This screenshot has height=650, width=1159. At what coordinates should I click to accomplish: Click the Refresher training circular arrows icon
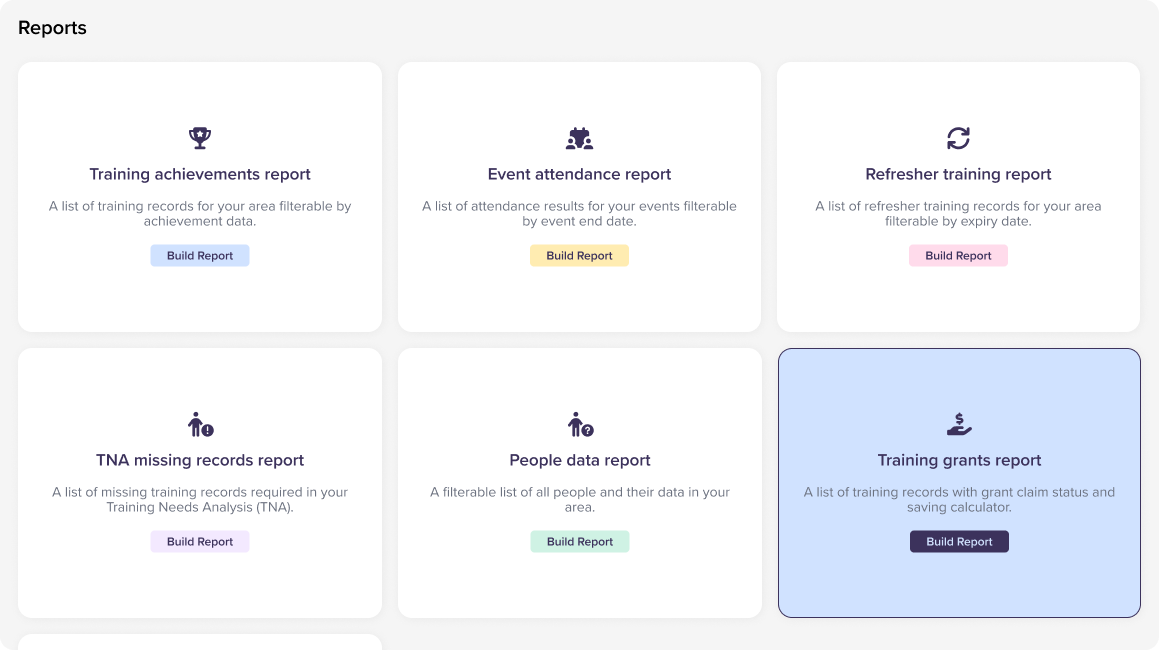[x=958, y=138]
